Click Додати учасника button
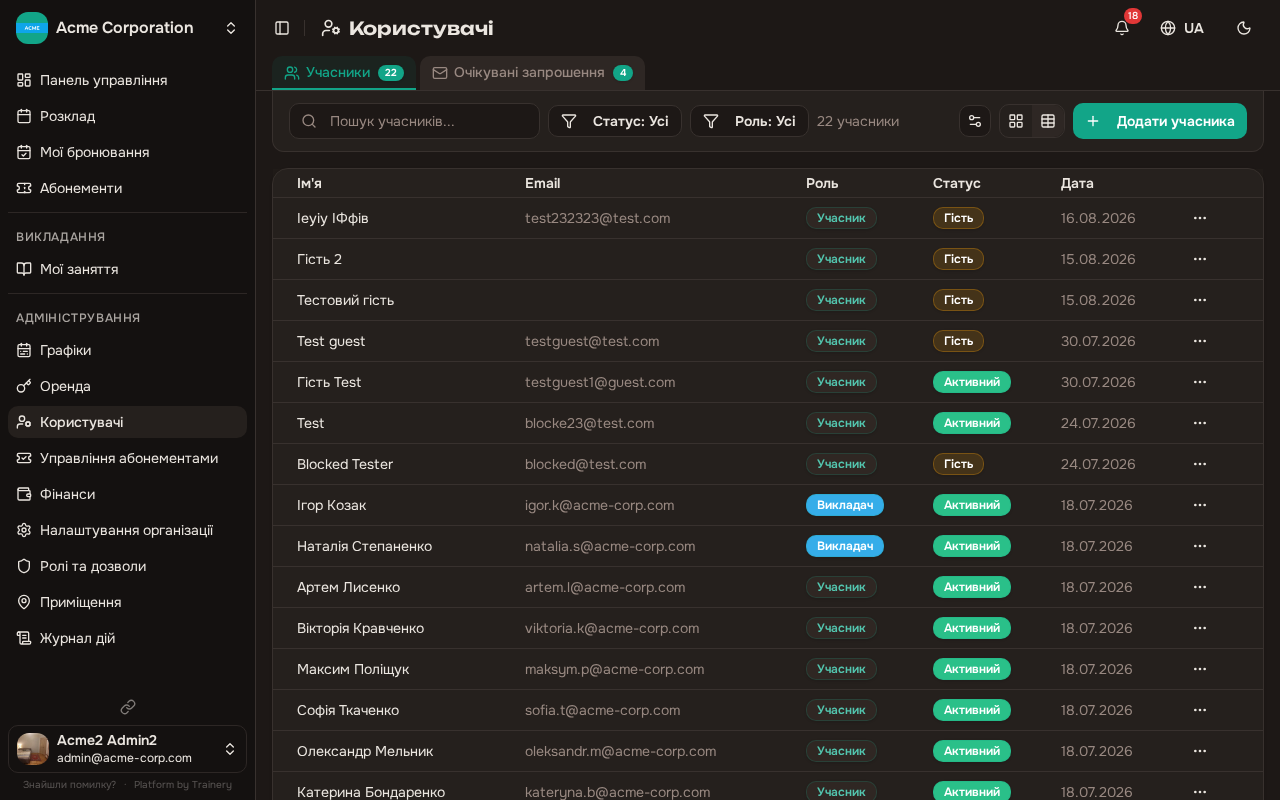 tap(1160, 121)
